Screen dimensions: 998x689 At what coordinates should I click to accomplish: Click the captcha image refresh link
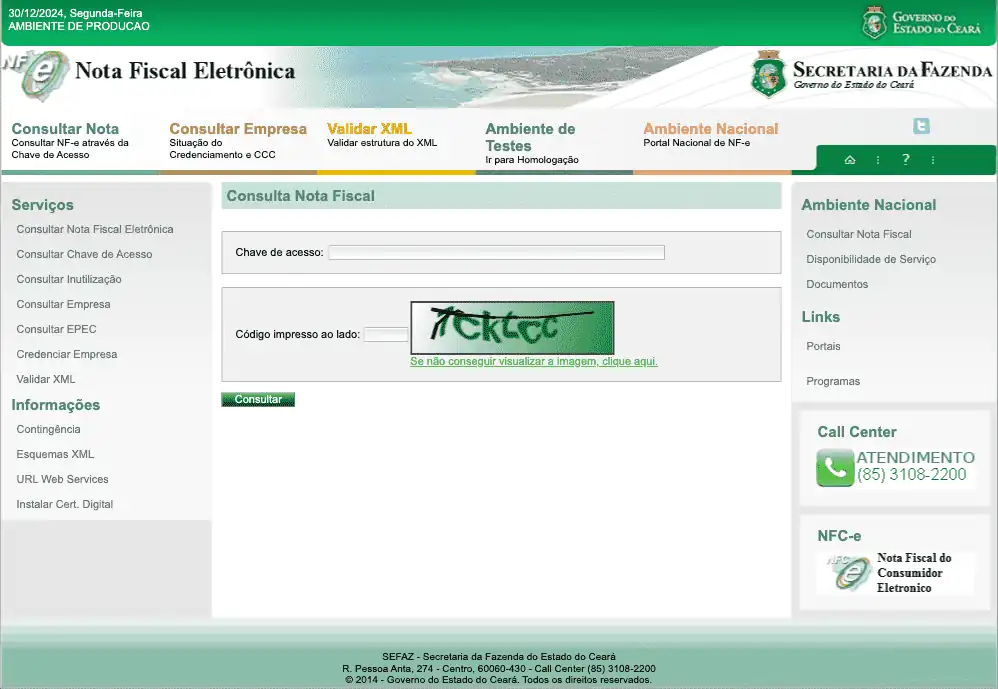pyautogui.click(x=533, y=361)
